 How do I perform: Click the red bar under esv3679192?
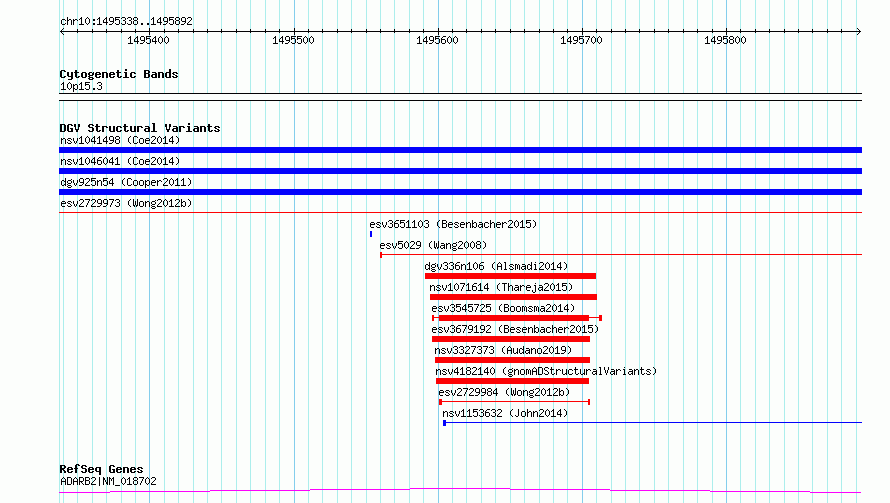click(x=511, y=339)
